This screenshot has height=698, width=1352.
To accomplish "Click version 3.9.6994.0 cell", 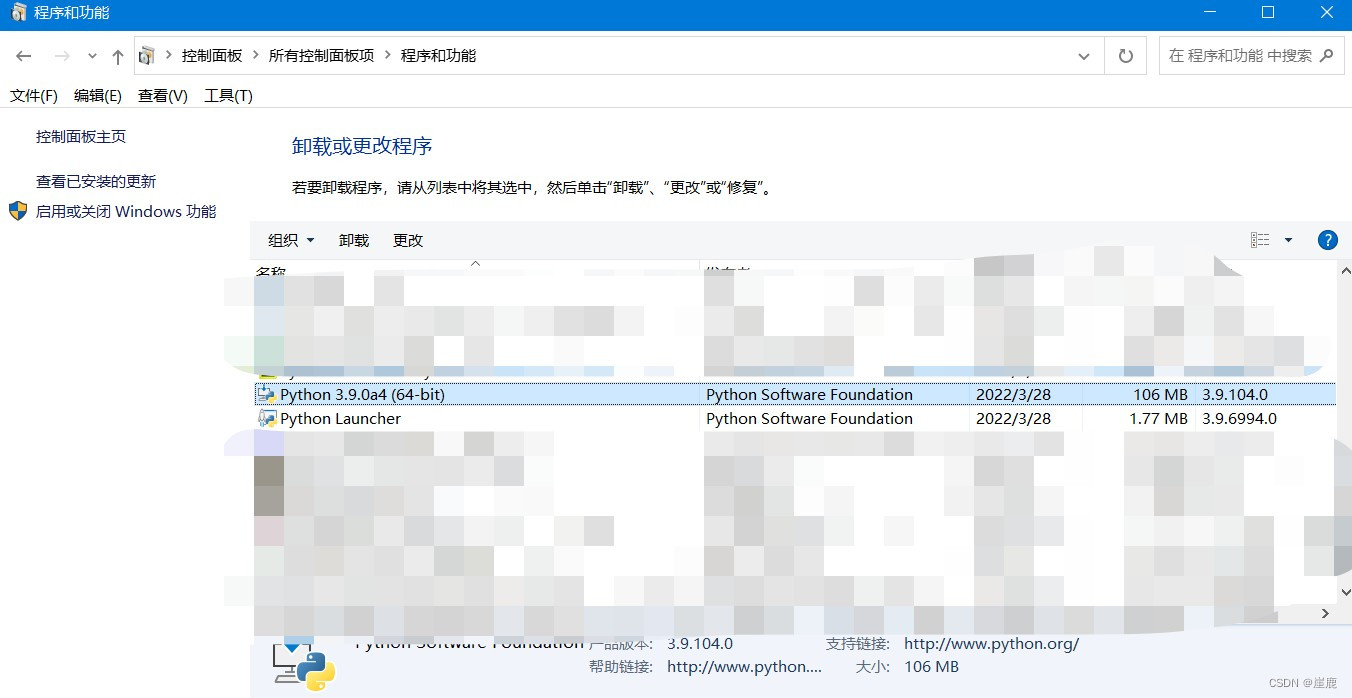I will point(1240,418).
